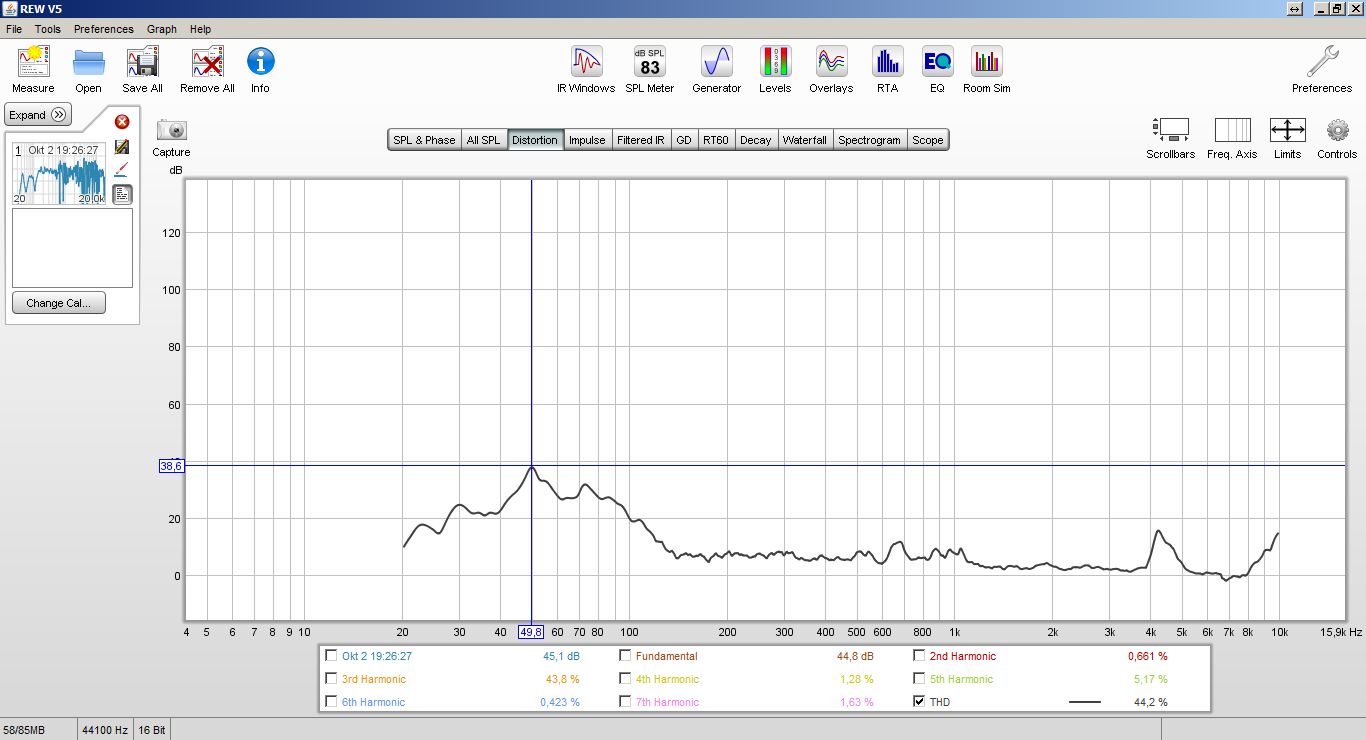The height and width of the screenshot is (740, 1366).
Task: Click the trace colour pencil icon
Action: [122, 170]
